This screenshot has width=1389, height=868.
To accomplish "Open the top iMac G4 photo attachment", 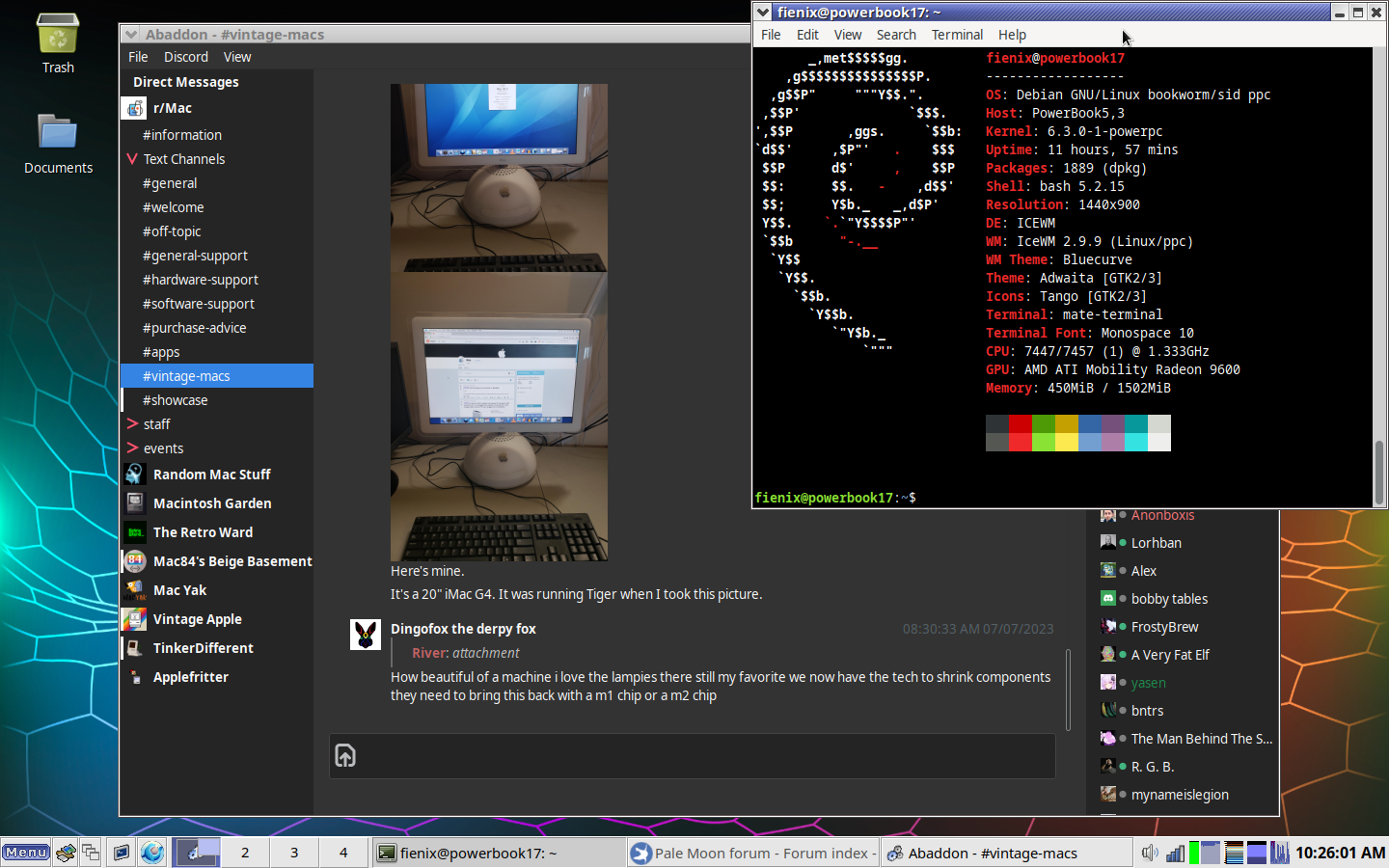I will pos(499,177).
